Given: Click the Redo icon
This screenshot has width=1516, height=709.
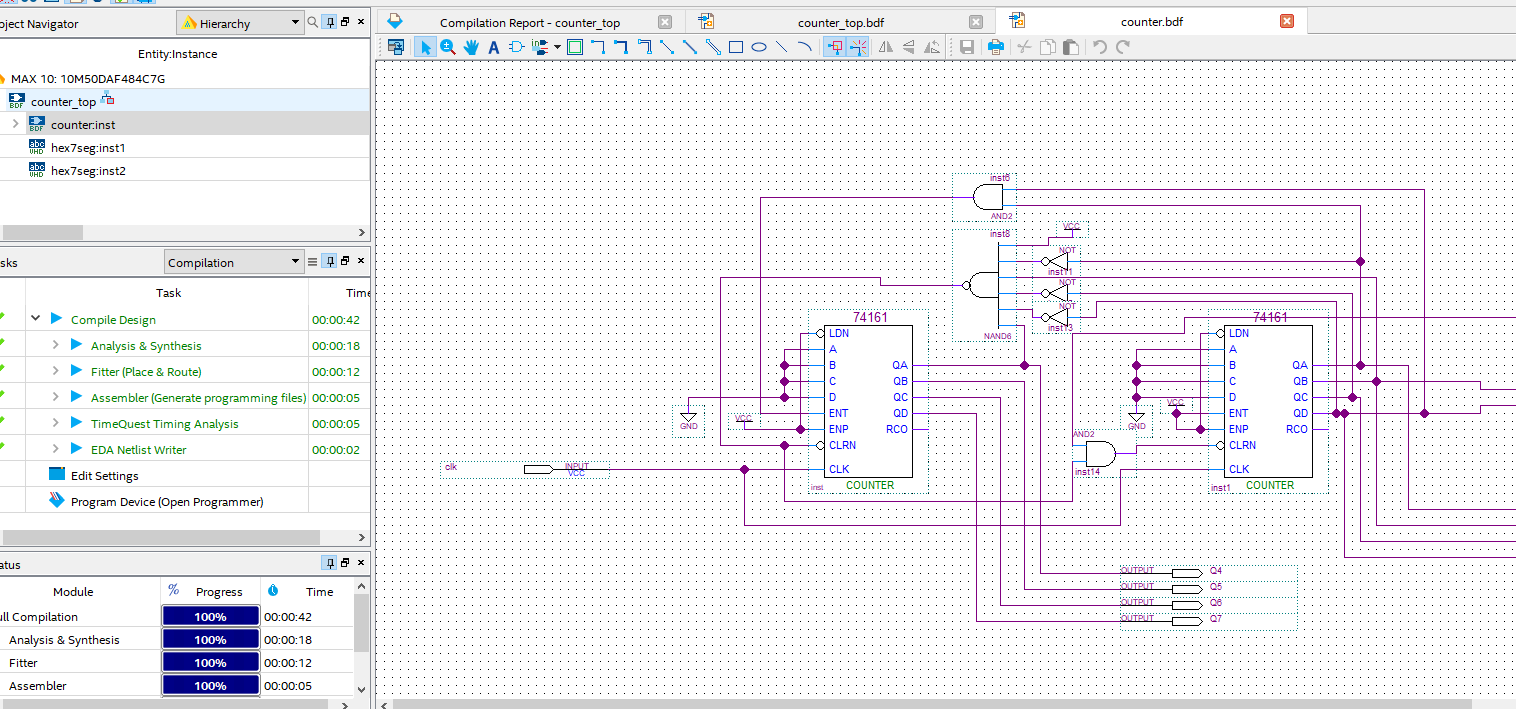Looking at the screenshot, I should point(1122,47).
